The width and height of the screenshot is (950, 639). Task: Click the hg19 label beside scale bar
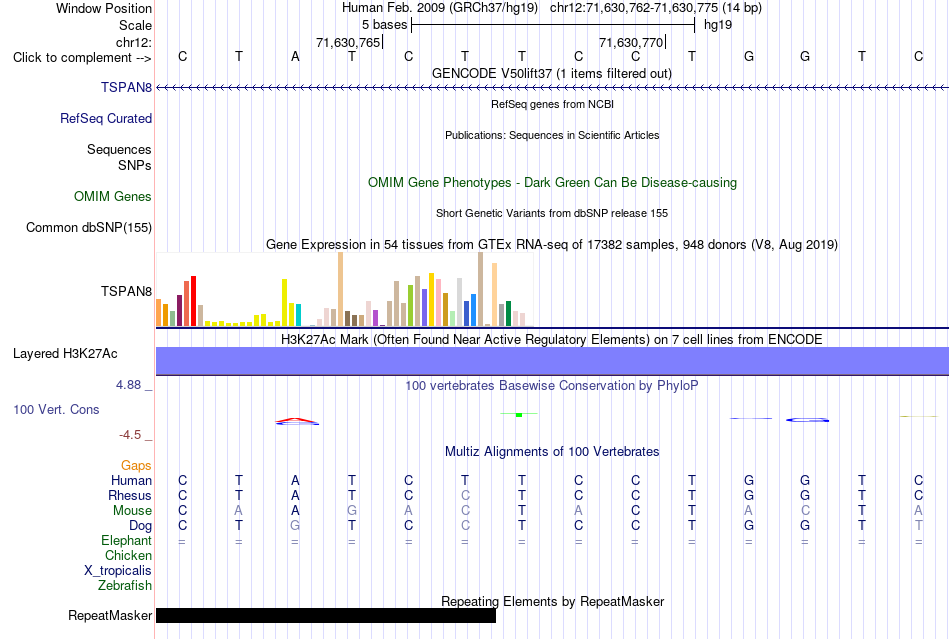tap(718, 25)
